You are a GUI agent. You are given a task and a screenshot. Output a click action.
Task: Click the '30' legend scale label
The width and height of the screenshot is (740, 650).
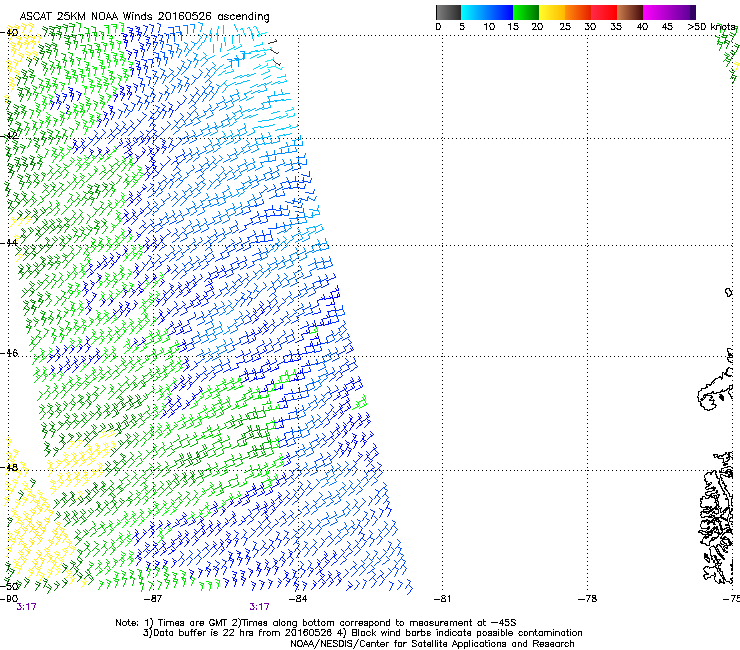click(x=590, y=27)
